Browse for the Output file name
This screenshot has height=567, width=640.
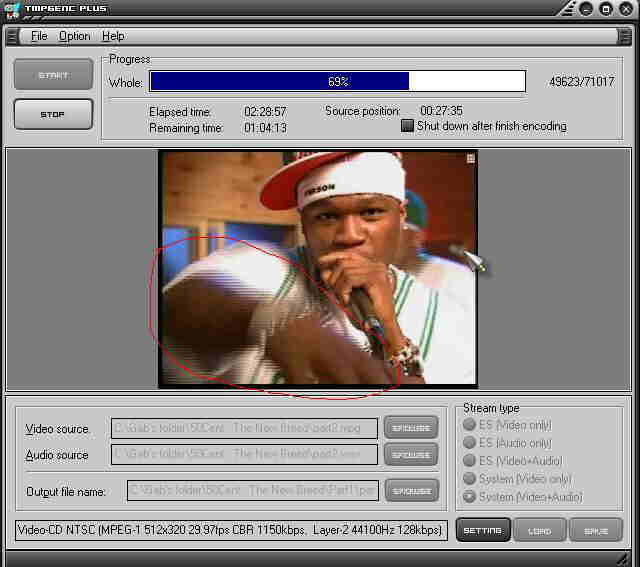[412, 491]
